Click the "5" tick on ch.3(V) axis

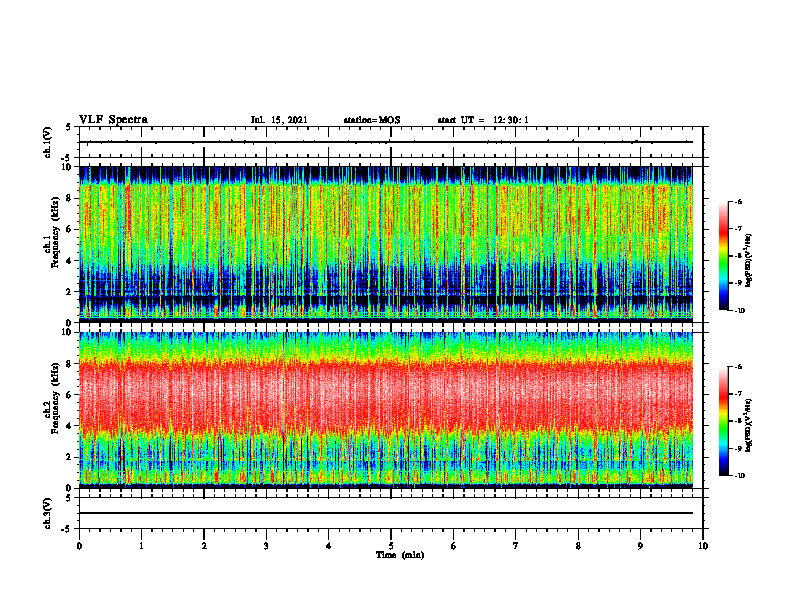pyautogui.click(x=68, y=498)
